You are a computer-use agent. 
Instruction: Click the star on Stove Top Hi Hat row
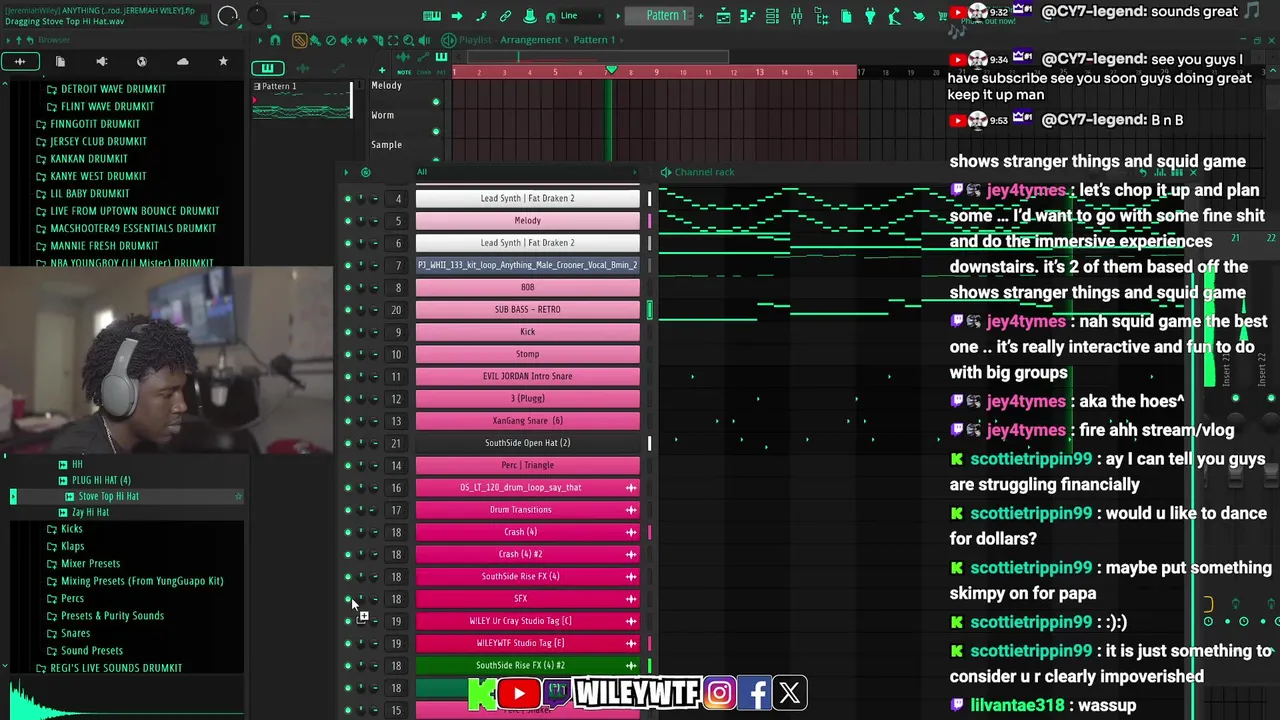pyautogui.click(x=238, y=496)
